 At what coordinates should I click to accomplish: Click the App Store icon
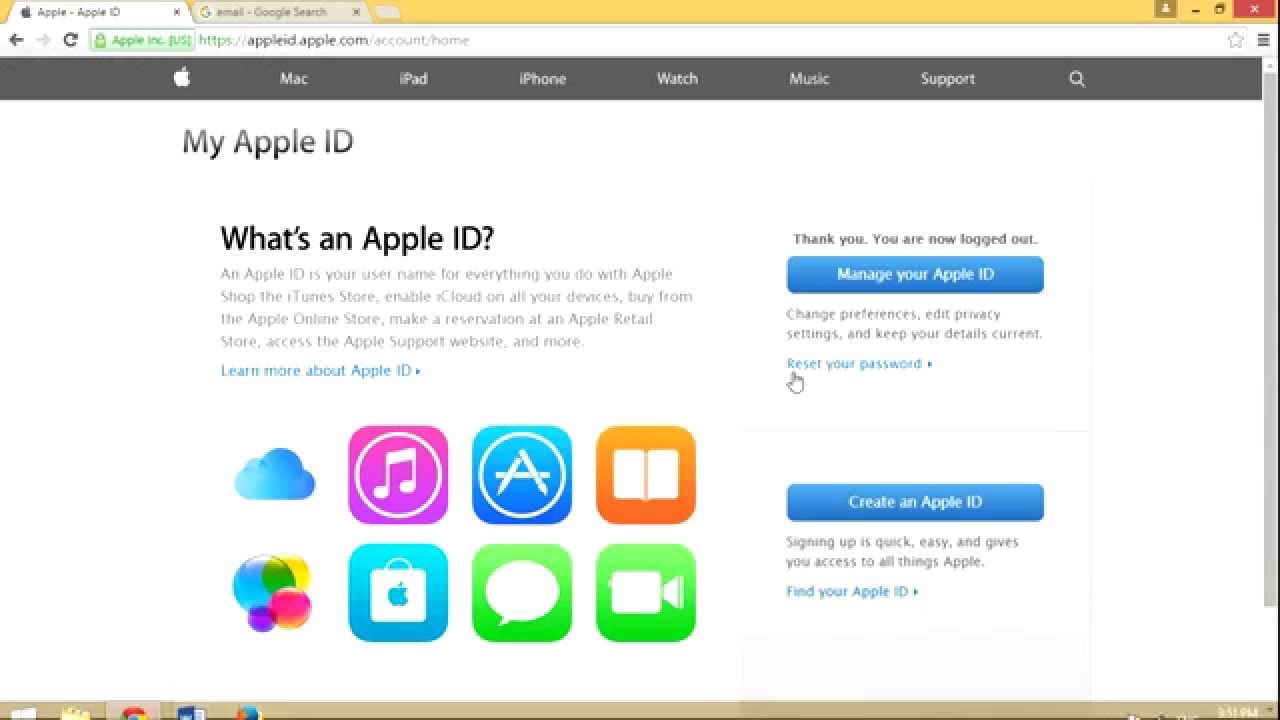pyautogui.click(x=522, y=475)
